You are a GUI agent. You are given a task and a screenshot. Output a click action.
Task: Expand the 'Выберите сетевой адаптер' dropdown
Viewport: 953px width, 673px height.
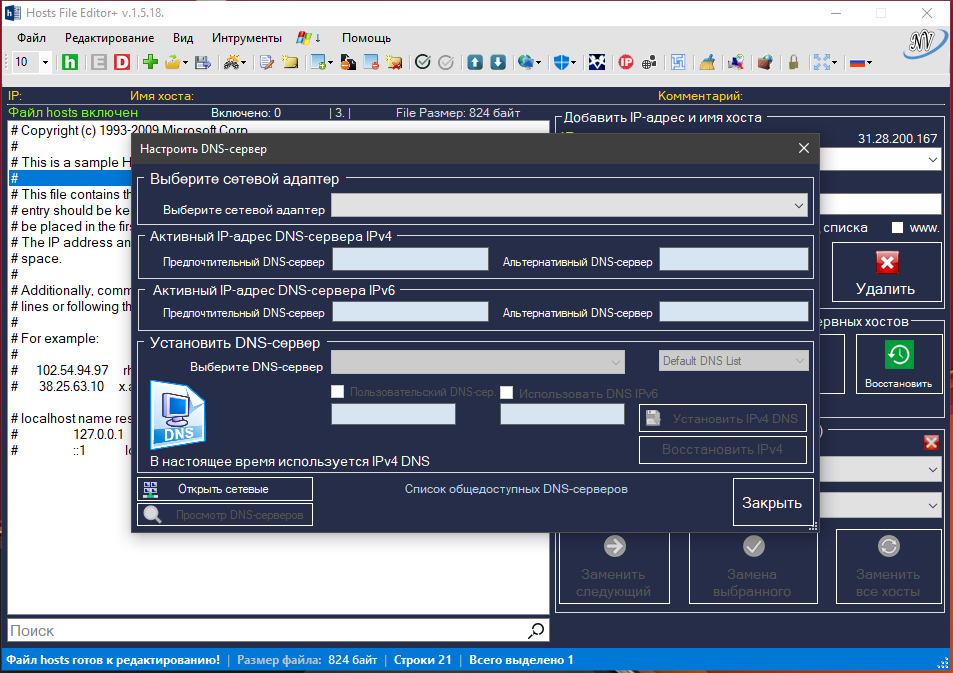570,205
